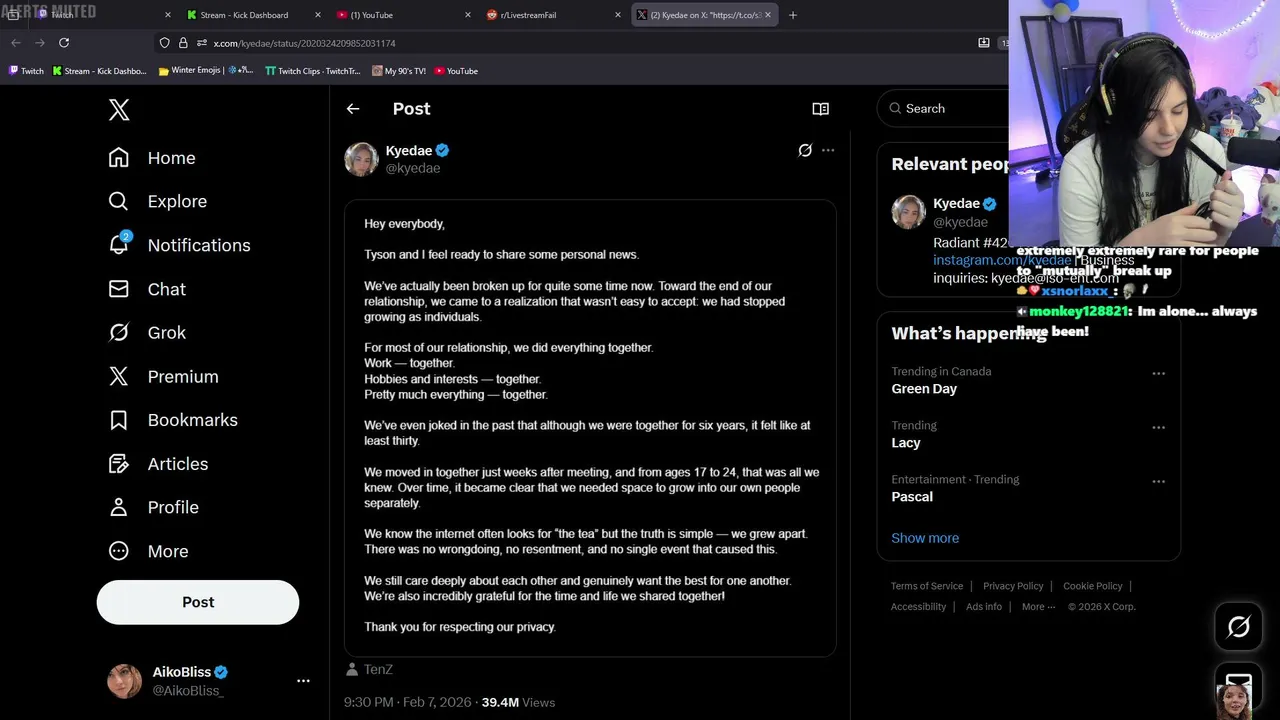The width and height of the screenshot is (1280, 720).
Task: Click the tracking protection shield icon
Action: coord(164,43)
